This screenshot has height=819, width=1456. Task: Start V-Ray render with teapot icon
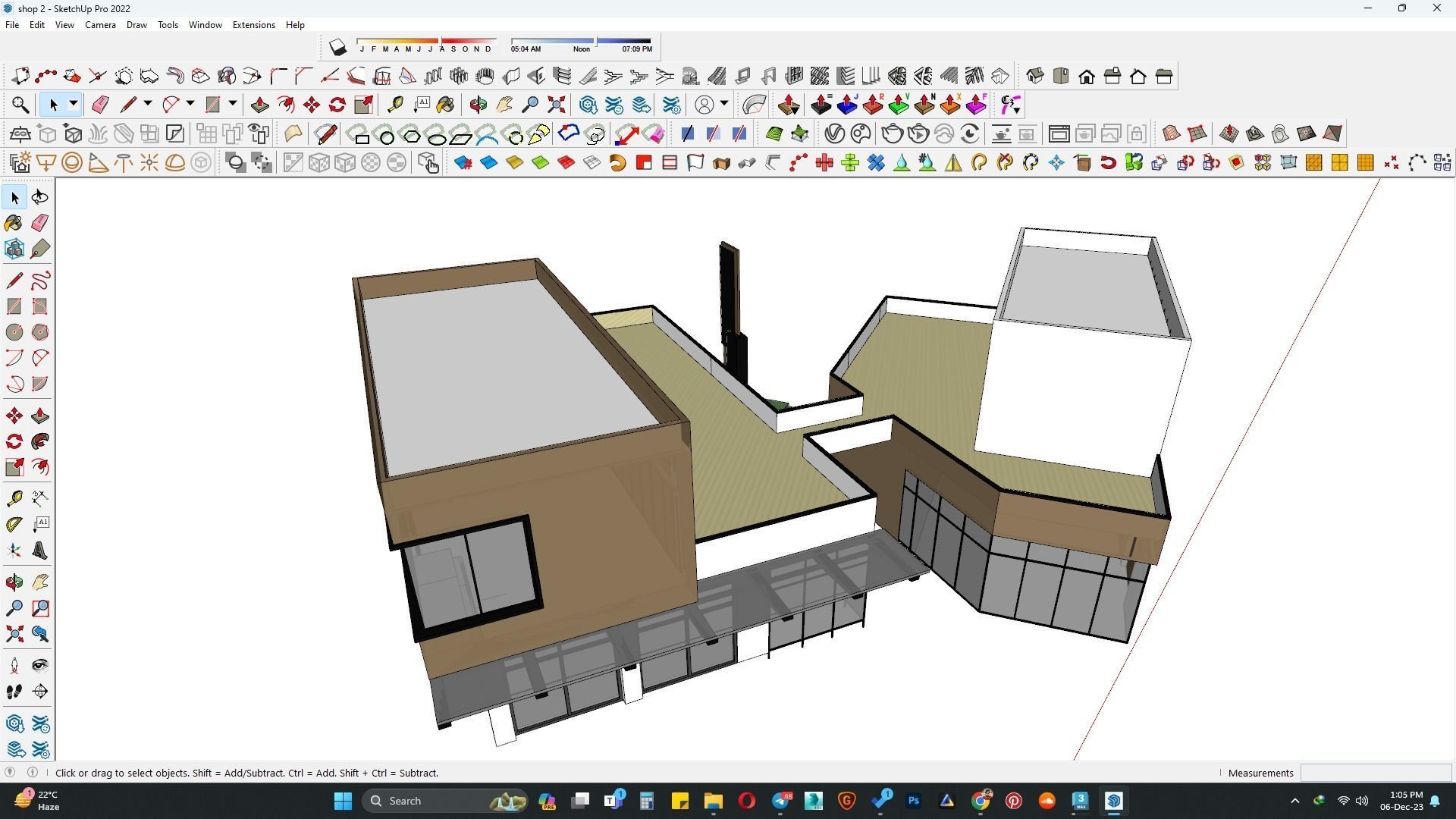893,134
